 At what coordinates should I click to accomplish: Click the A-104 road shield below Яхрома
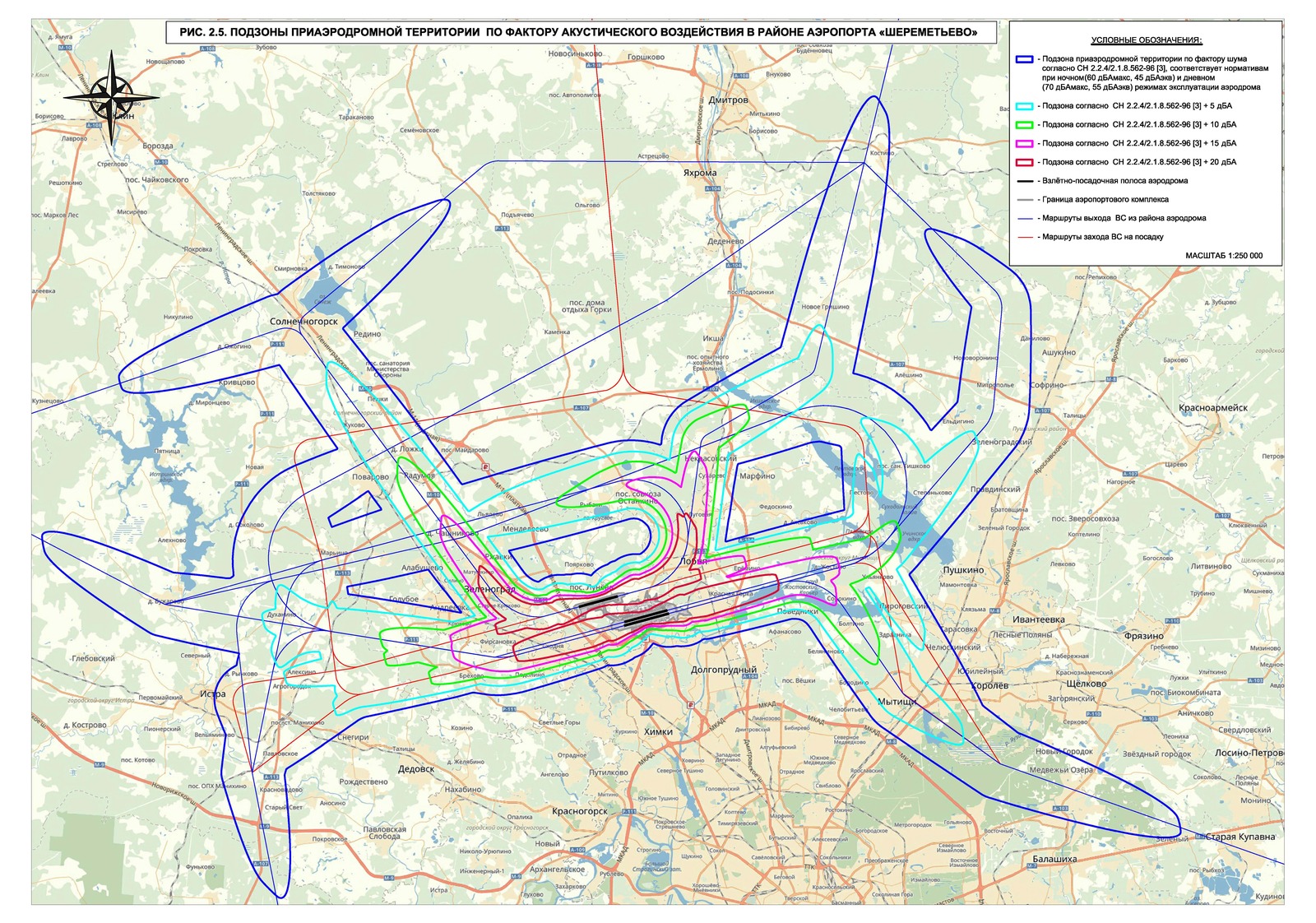point(712,188)
